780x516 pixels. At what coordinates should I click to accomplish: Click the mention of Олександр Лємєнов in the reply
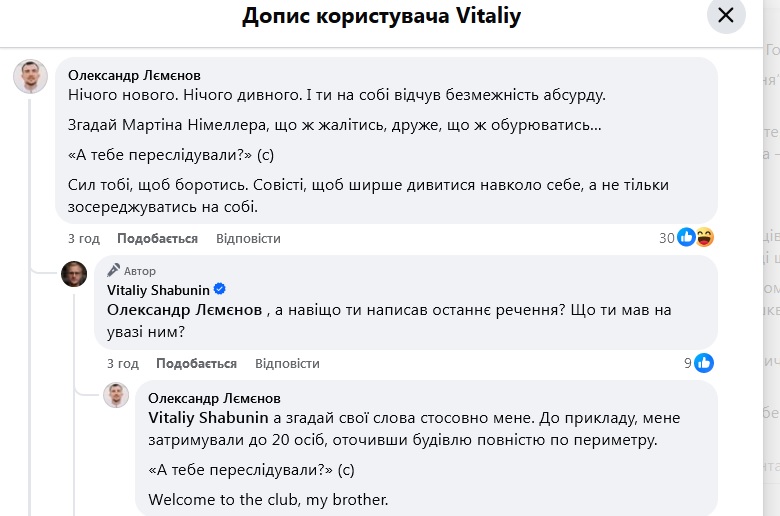tap(184, 310)
